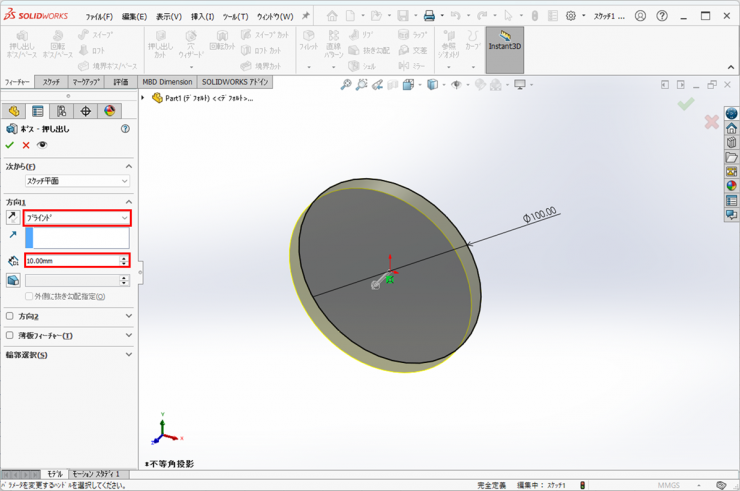Open the ブラインド end condition dropdown

pyautogui.click(x=77, y=218)
